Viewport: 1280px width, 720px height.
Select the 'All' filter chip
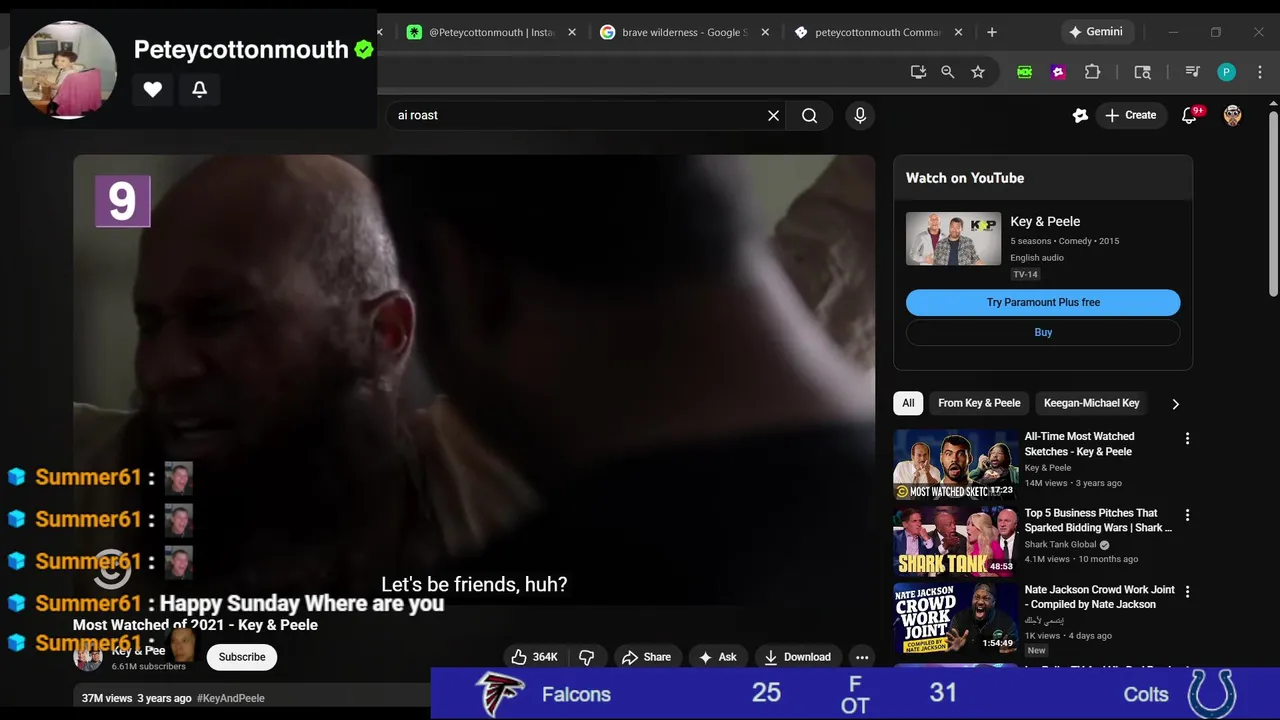[x=908, y=403]
